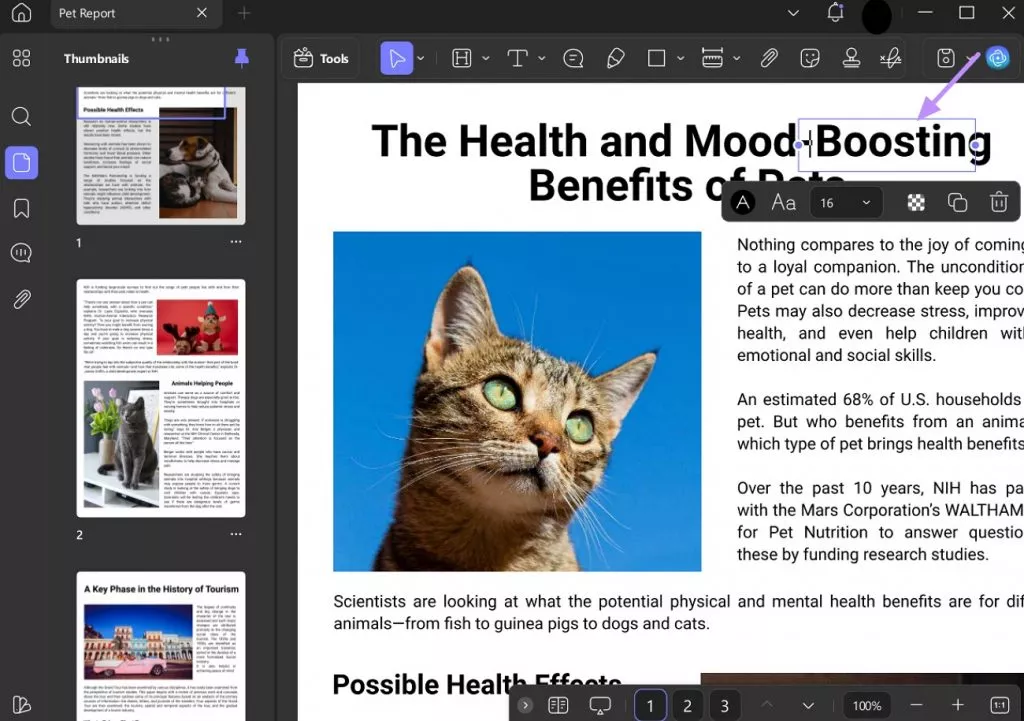Open the Bookmarks panel in sidebar
1024x721 pixels.
coord(21,208)
